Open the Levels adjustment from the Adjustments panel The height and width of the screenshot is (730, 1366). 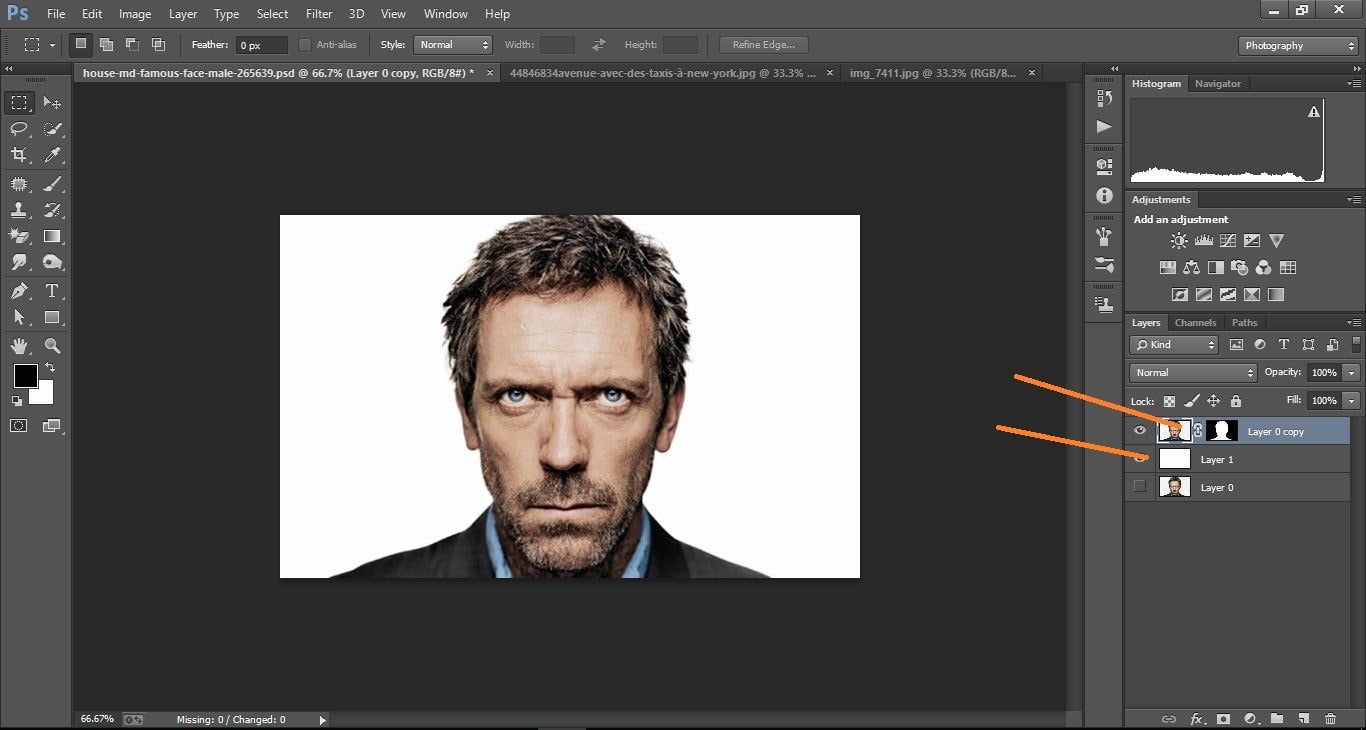pyautogui.click(x=1203, y=240)
